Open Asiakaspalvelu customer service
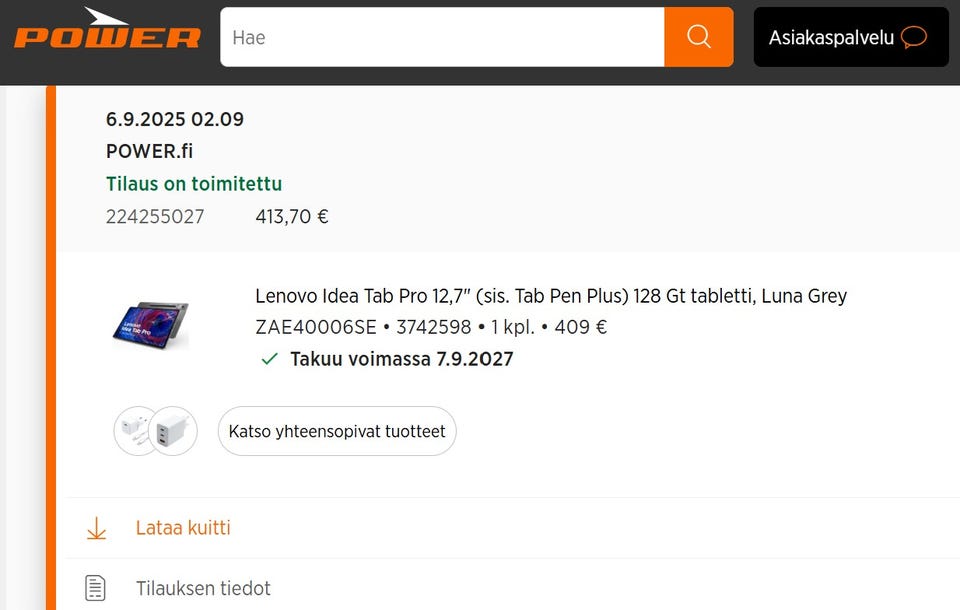Viewport: 960px width, 610px height. pos(831,37)
